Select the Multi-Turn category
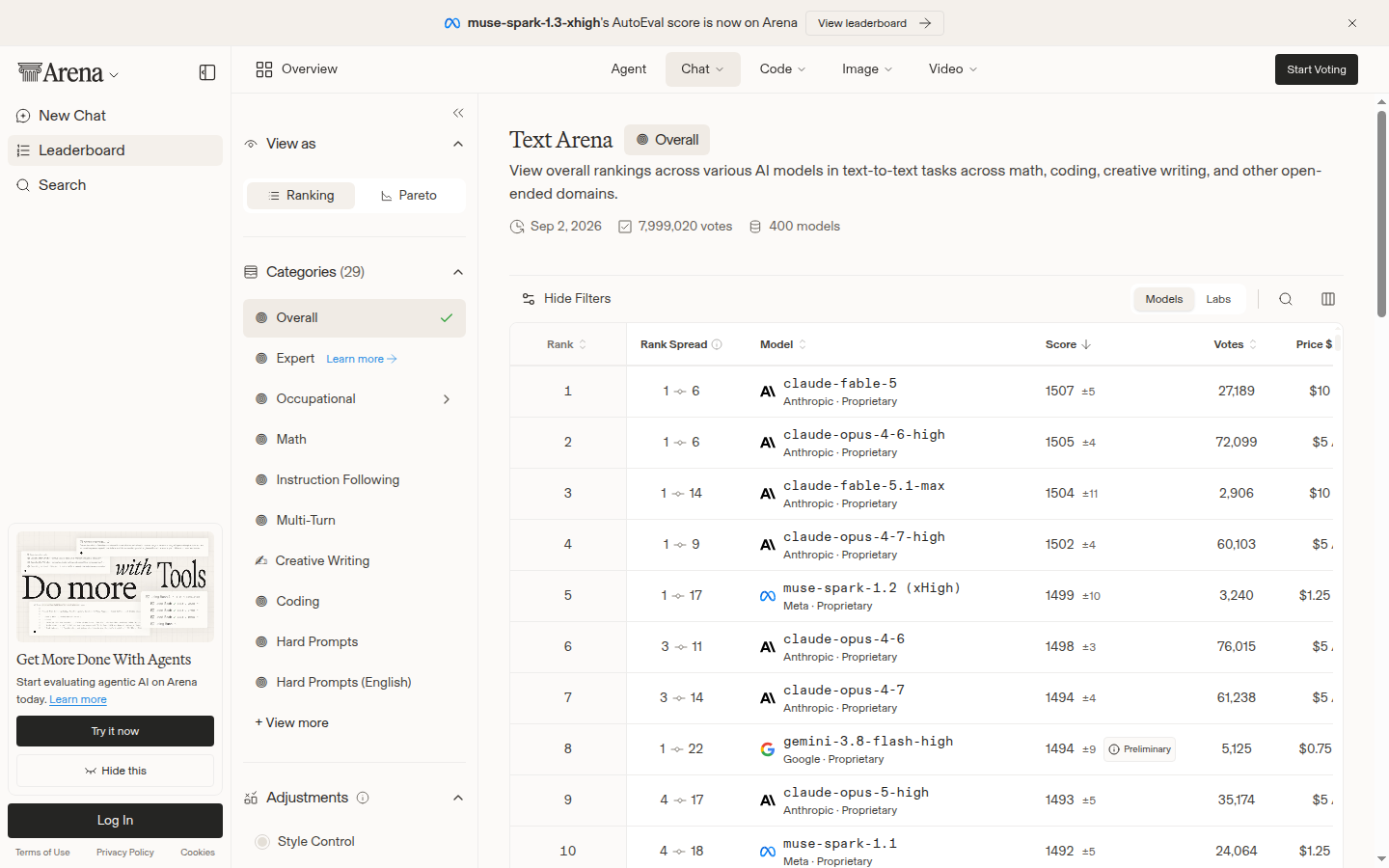The width and height of the screenshot is (1389, 868). 354,521
